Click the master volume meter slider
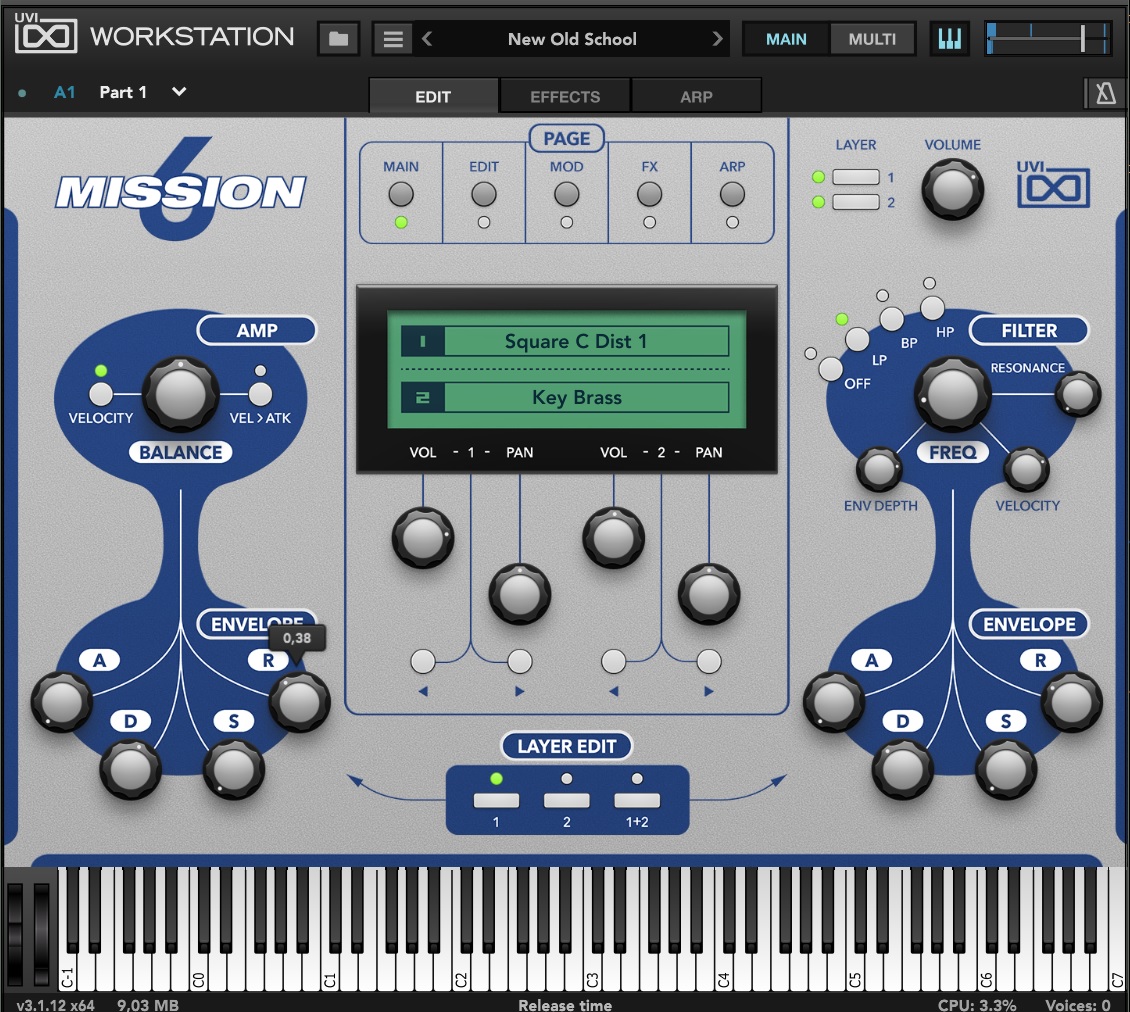The height and width of the screenshot is (1012, 1130). tap(1047, 37)
